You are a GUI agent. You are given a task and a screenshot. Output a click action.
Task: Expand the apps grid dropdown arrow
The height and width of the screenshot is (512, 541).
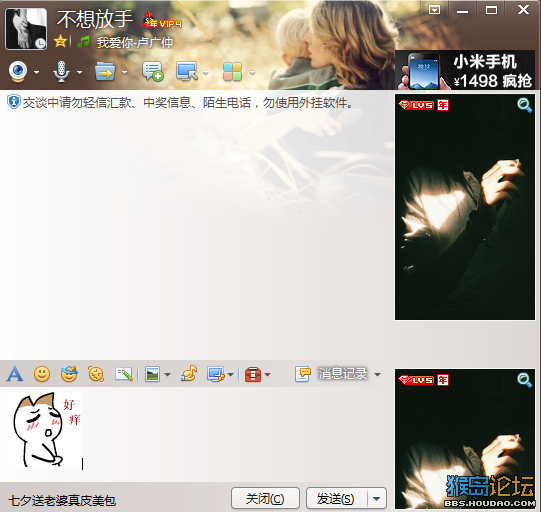click(252, 72)
